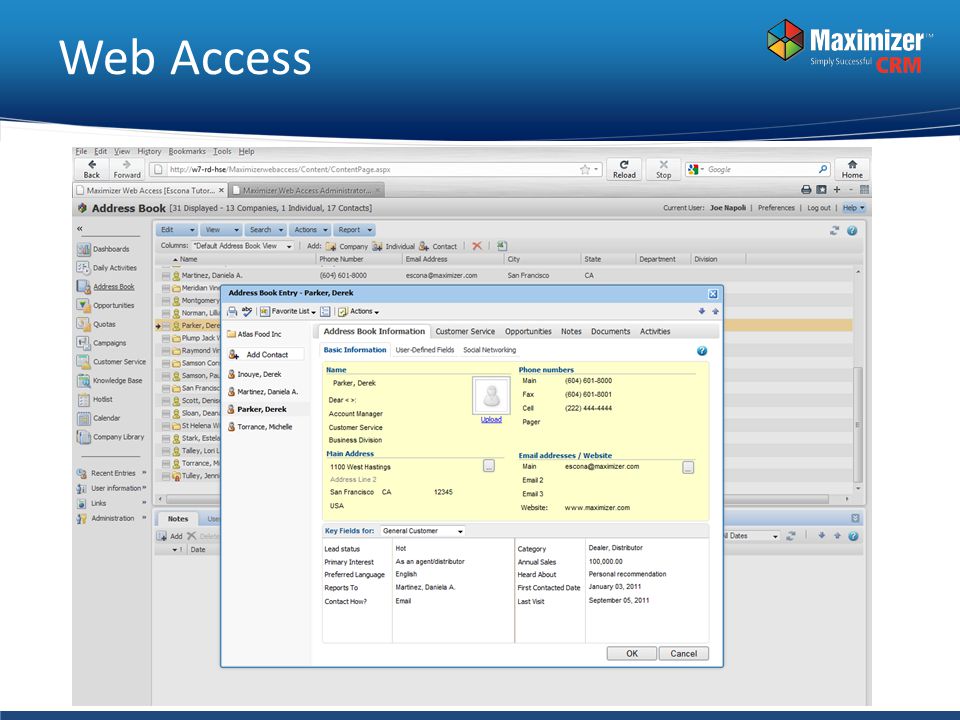This screenshot has height=720, width=960.
Task: Open the Knowledge Base module
Action: 110,380
